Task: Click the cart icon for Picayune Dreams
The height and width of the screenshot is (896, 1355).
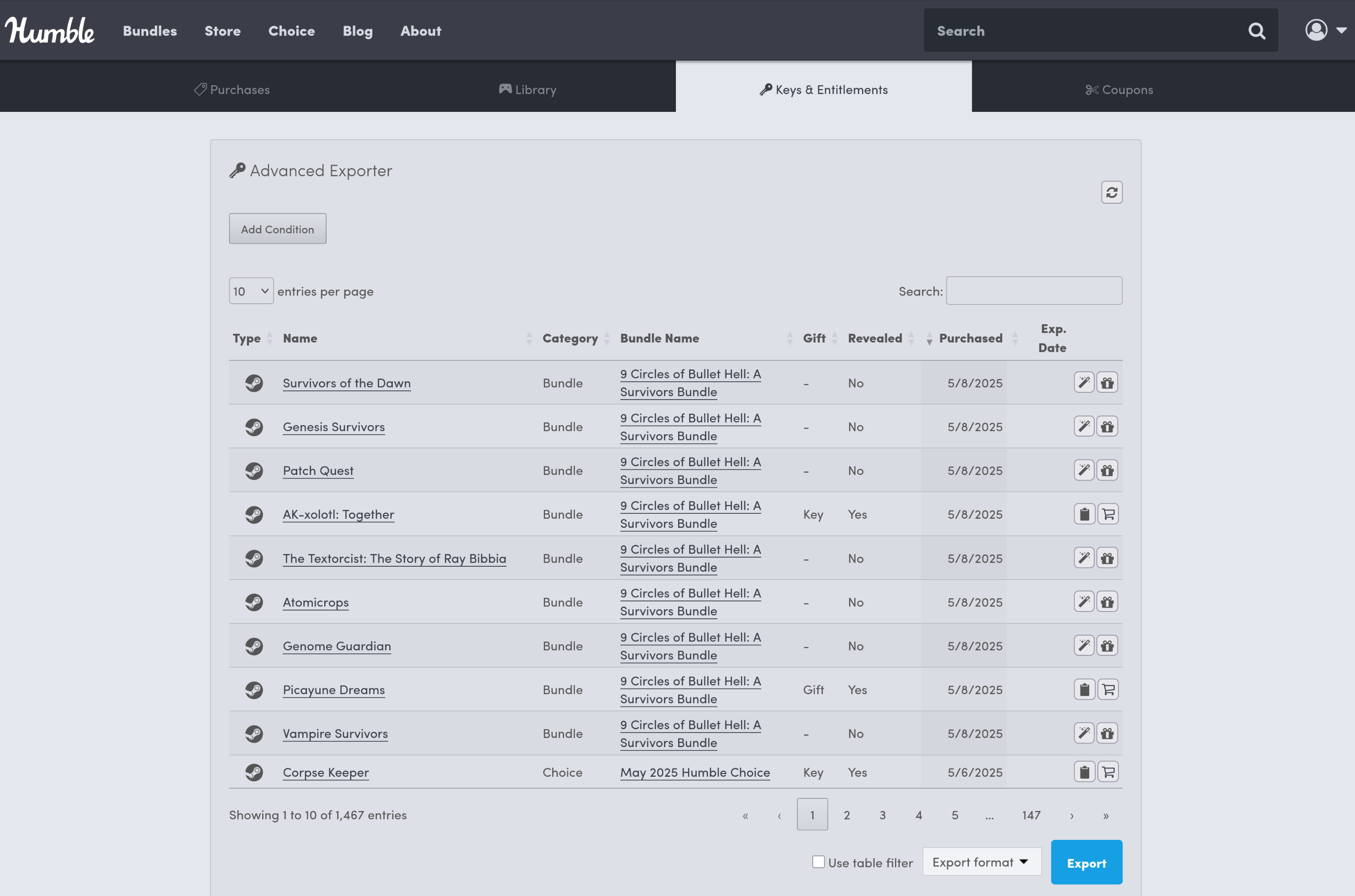Action: click(x=1107, y=690)
